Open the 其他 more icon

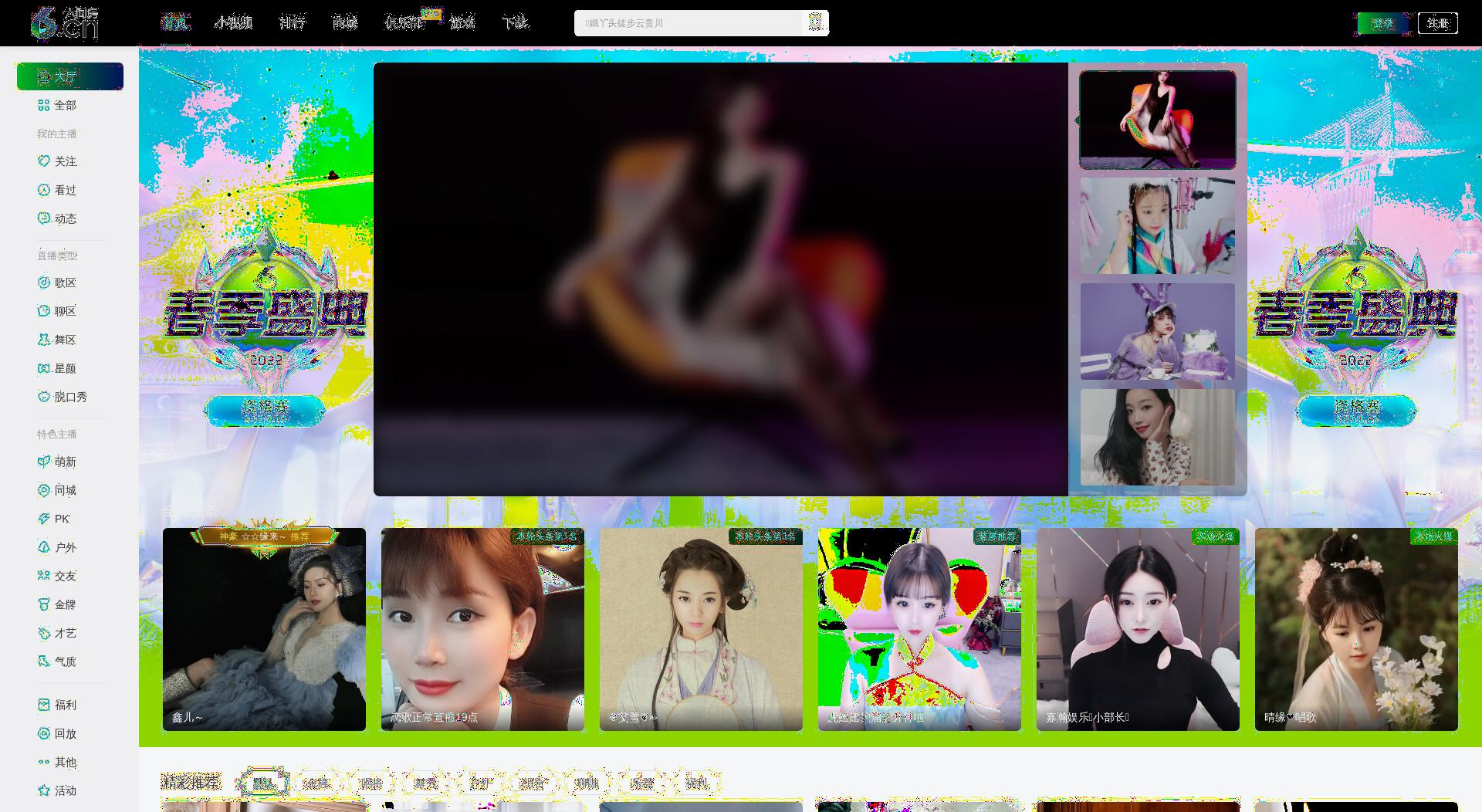pos(44,762)
